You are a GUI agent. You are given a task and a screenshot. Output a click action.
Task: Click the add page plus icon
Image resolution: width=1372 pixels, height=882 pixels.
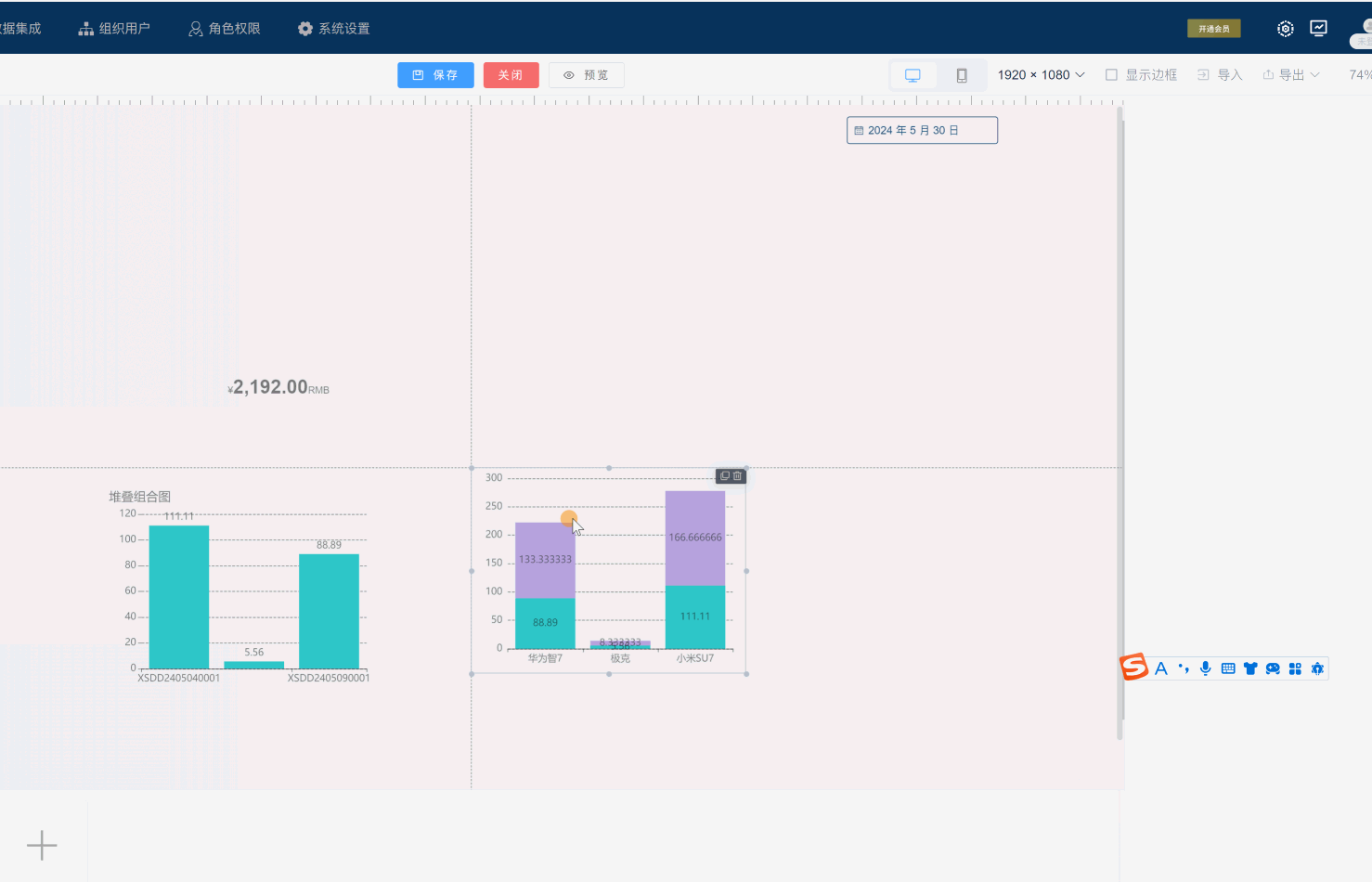[x=42, y=845]
